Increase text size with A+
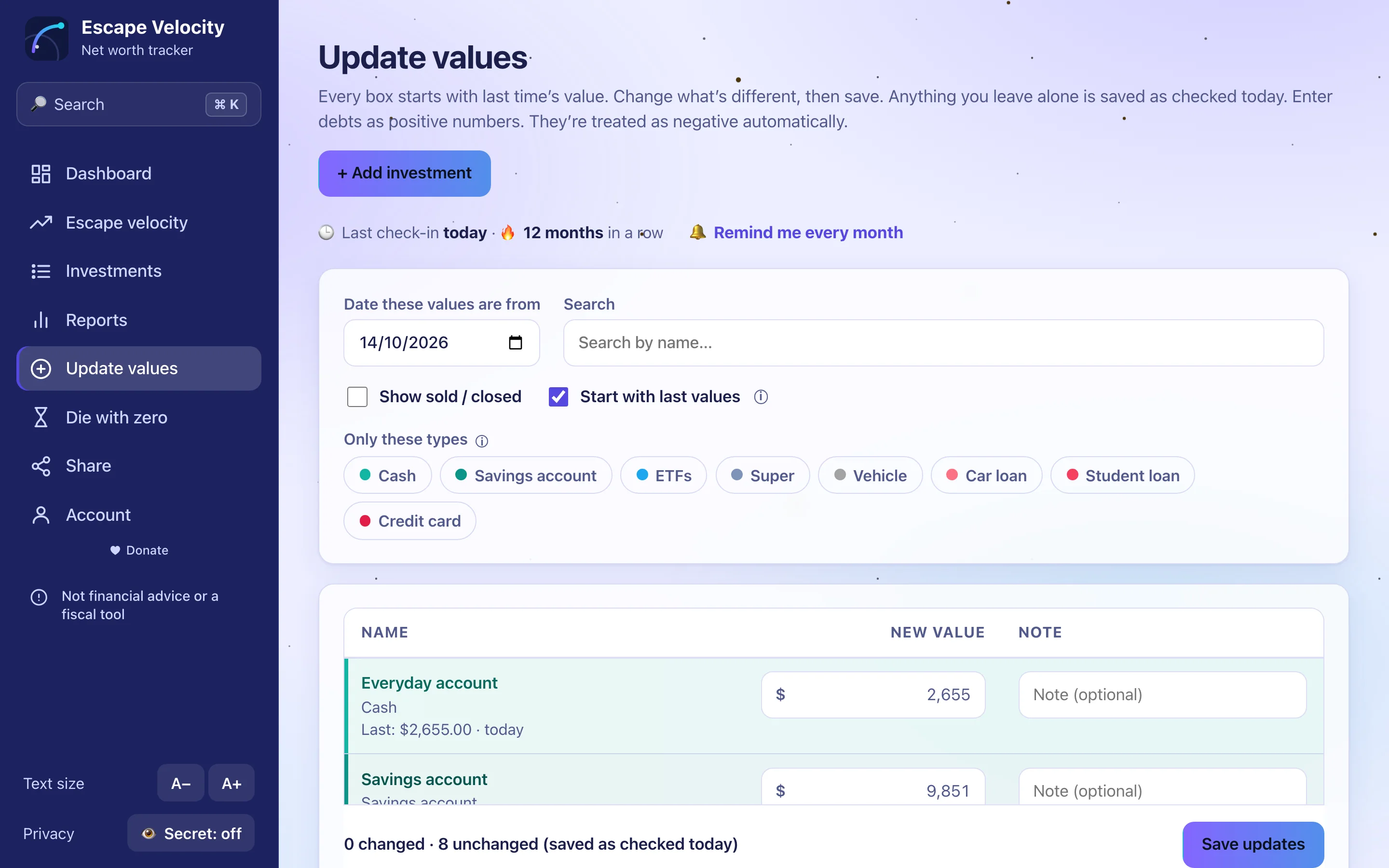The height and width of the screenshot is (868, 1389). click(x=231, y=783)
